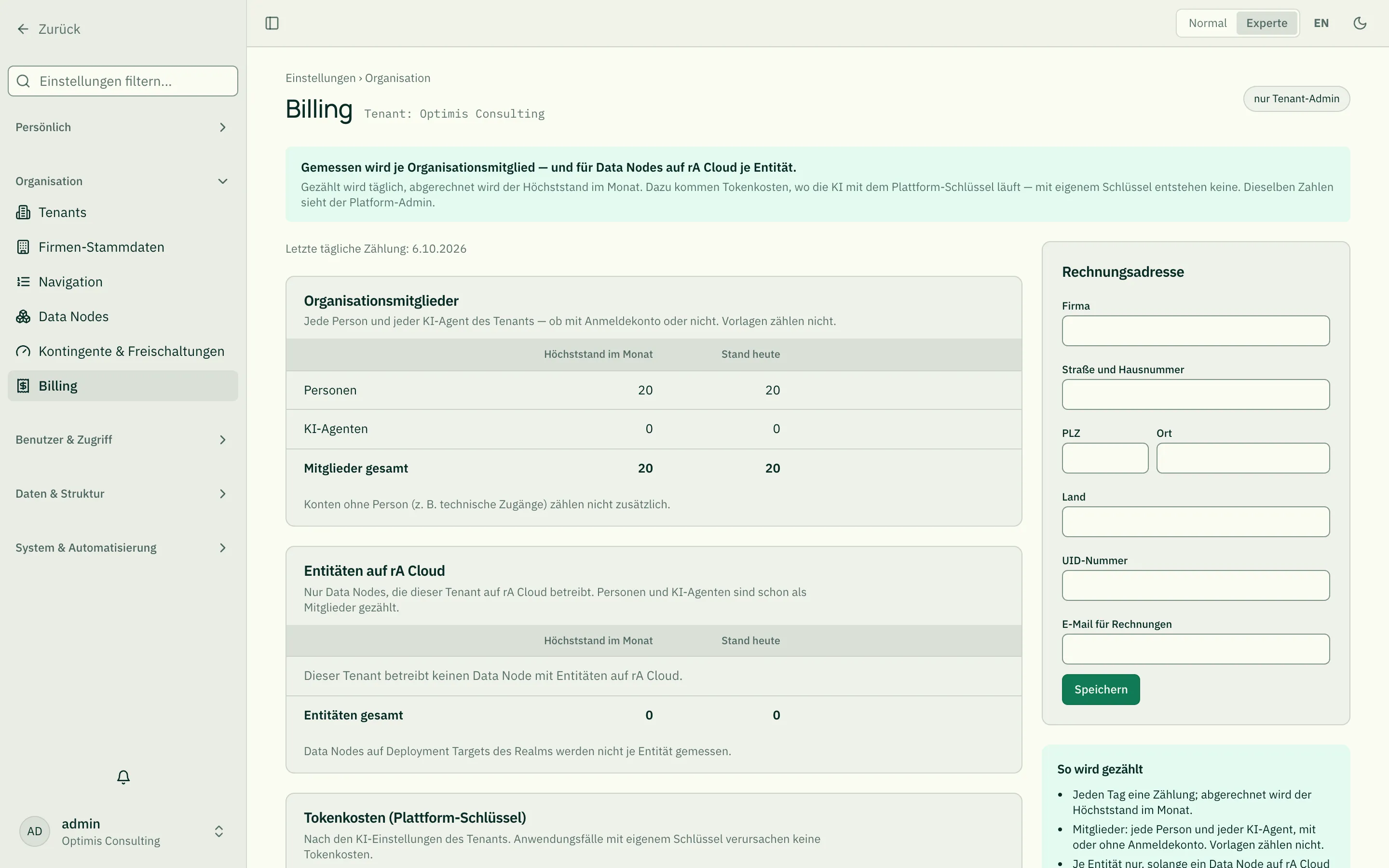Click the Navigation list icon
Viewport: 1389px width, 868px height.
tap(23, 282)
